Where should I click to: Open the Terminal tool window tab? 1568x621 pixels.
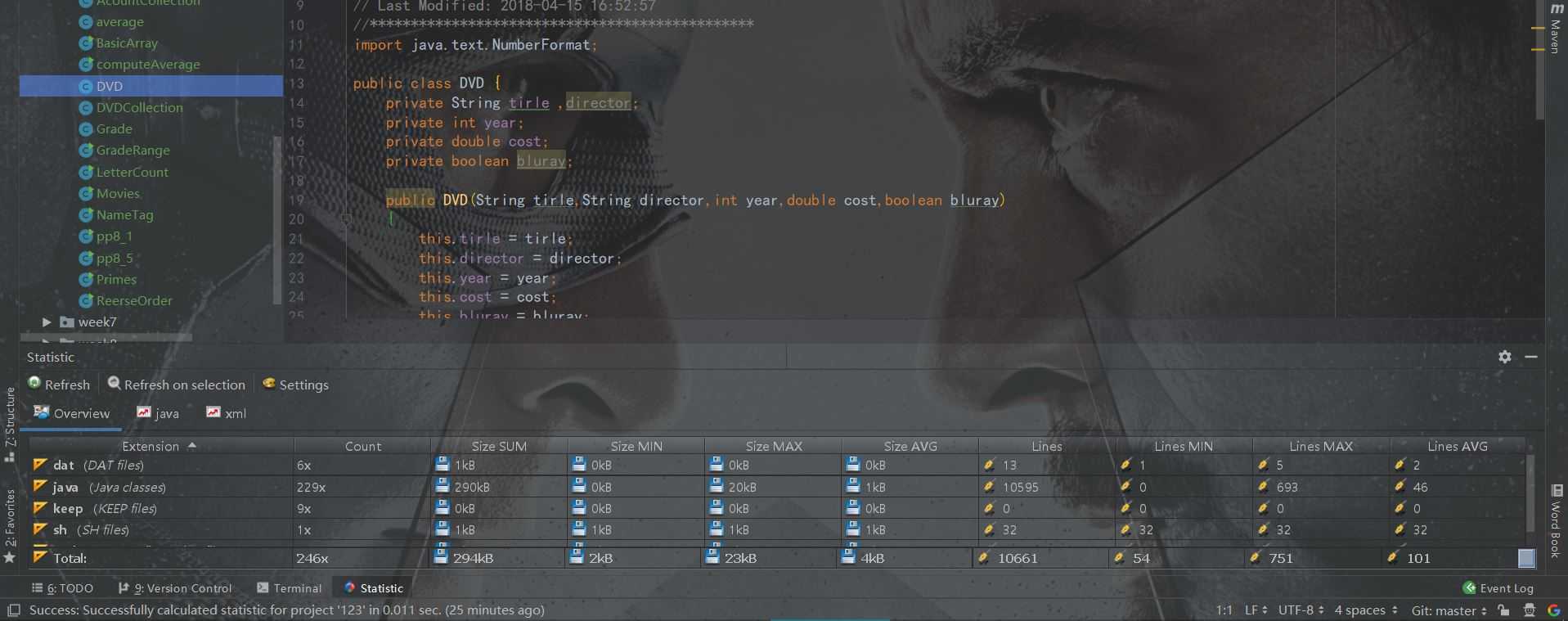coord(289,588)
